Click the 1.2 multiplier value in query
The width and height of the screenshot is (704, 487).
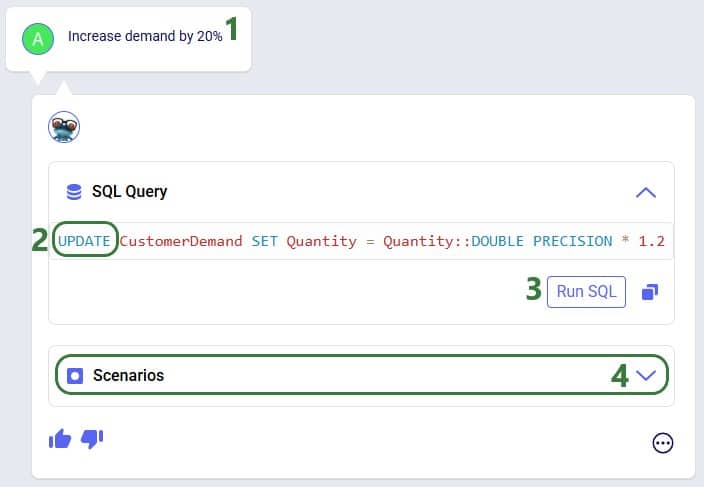[651, 241]
